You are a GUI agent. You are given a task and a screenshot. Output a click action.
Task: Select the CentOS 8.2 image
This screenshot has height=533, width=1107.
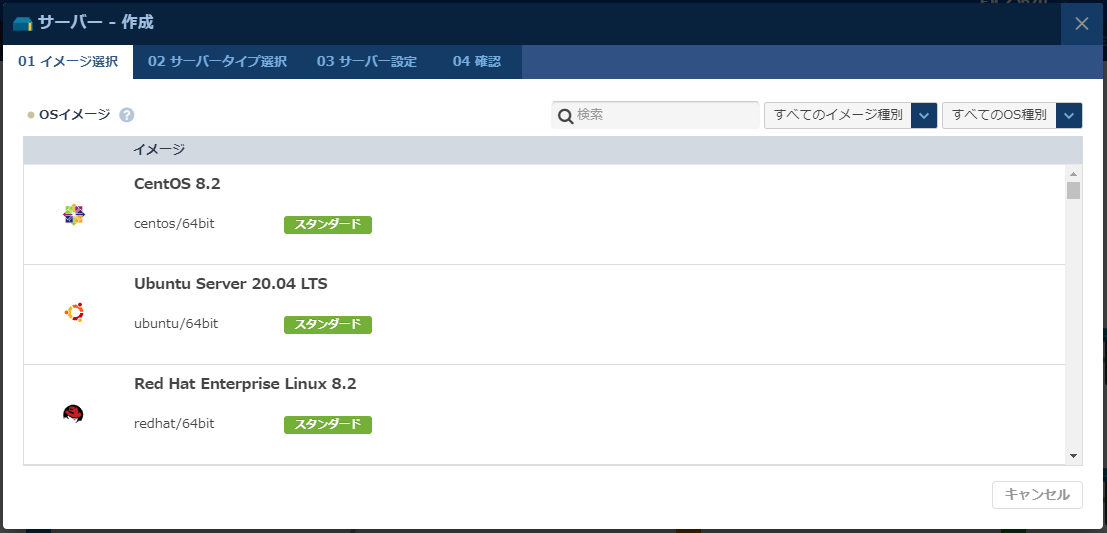point(177,184)
